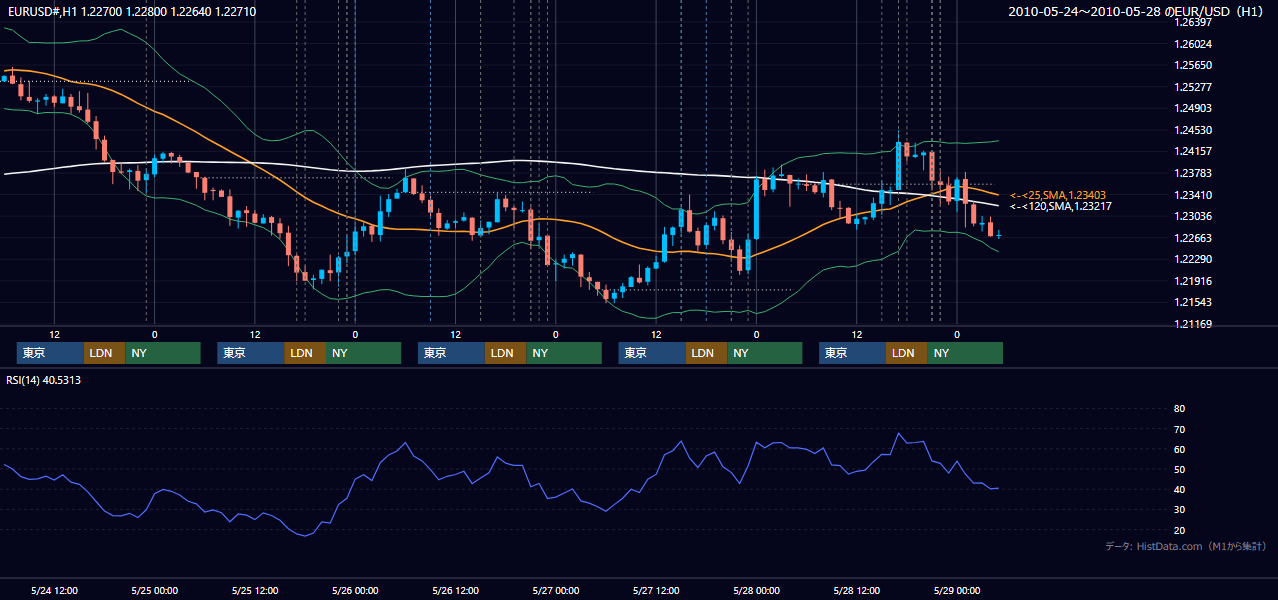Select the RSI 20 level label
Viewport: 1278px width, 600px height.
(x=1179, y=530)
